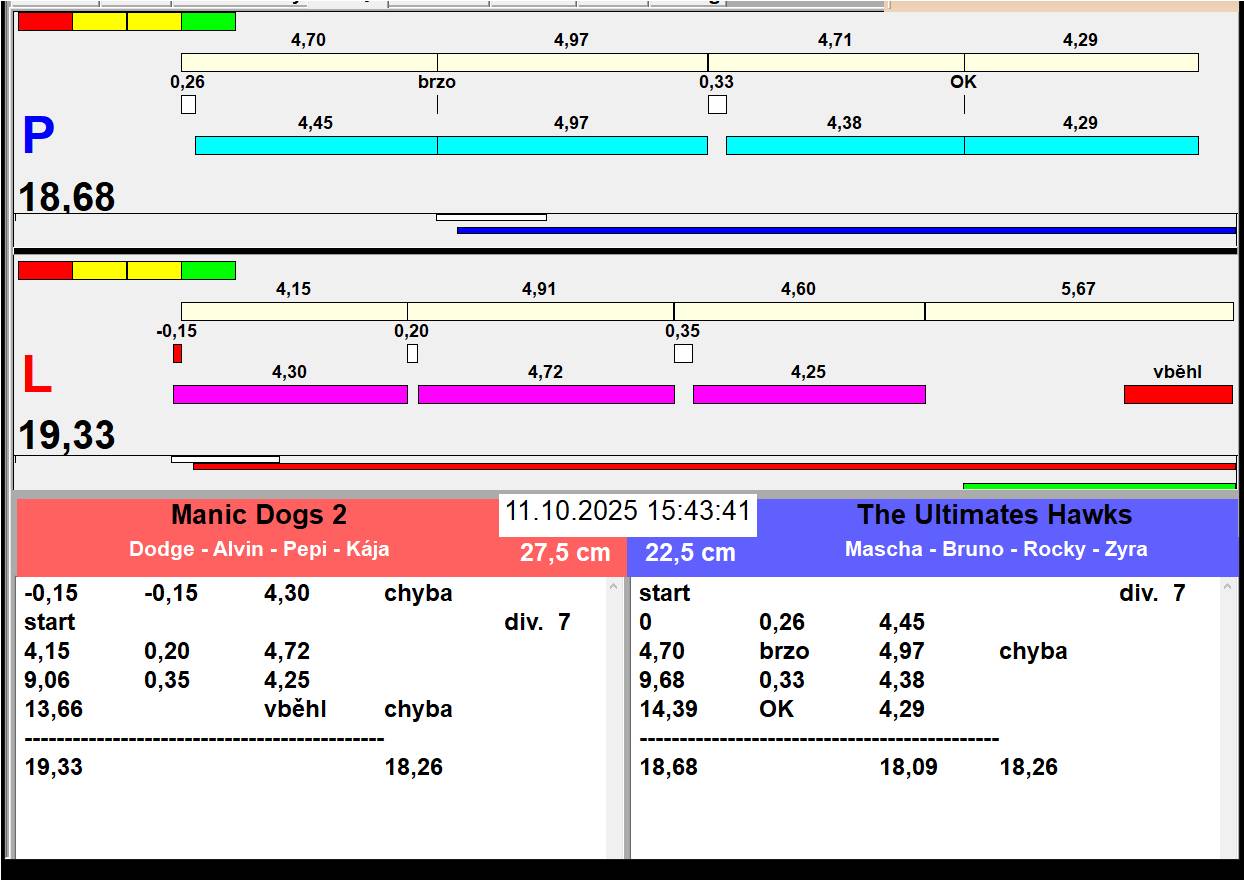Click red bar labeled vběhl in lane L
The image size is (1244, 880).
pyautogui.click(x=1178, y=394)
